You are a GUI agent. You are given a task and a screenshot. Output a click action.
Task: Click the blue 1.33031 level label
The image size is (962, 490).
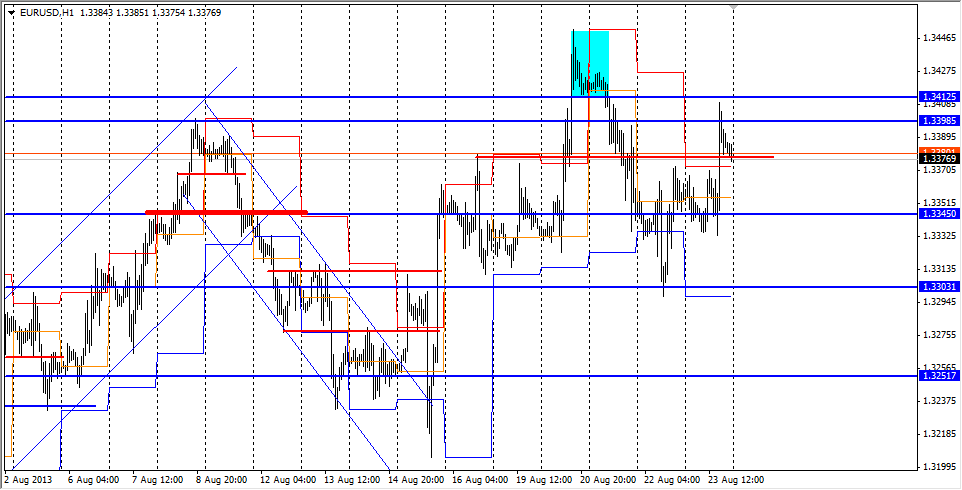point(939,287)
